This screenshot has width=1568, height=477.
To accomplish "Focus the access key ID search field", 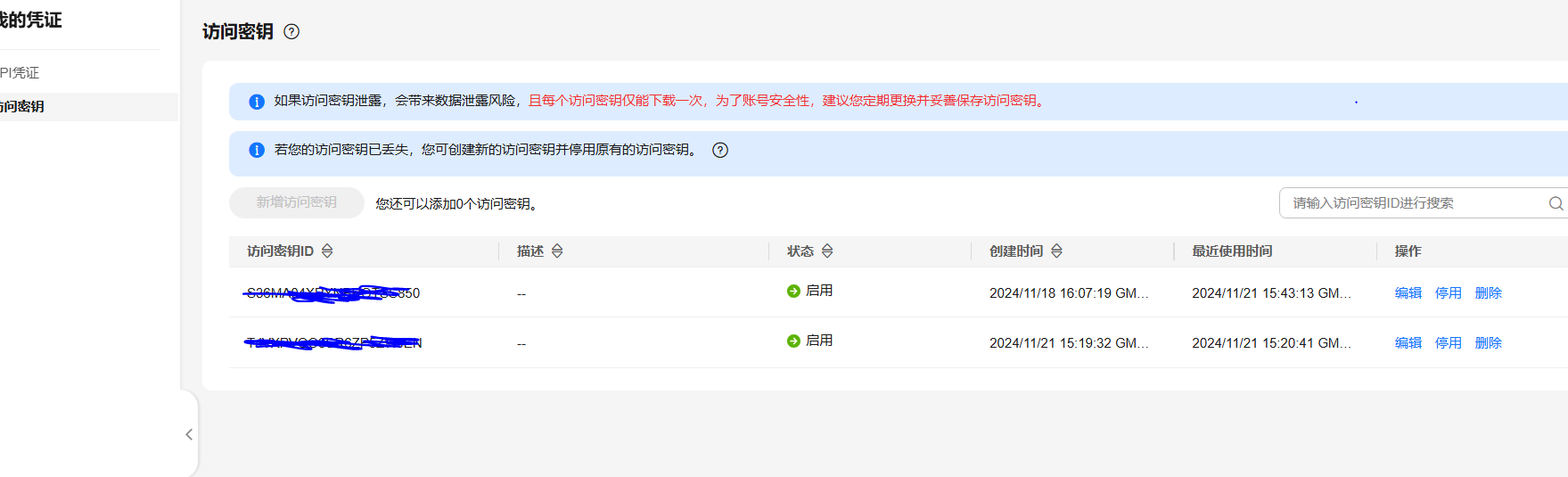I will pos(1413,203).
